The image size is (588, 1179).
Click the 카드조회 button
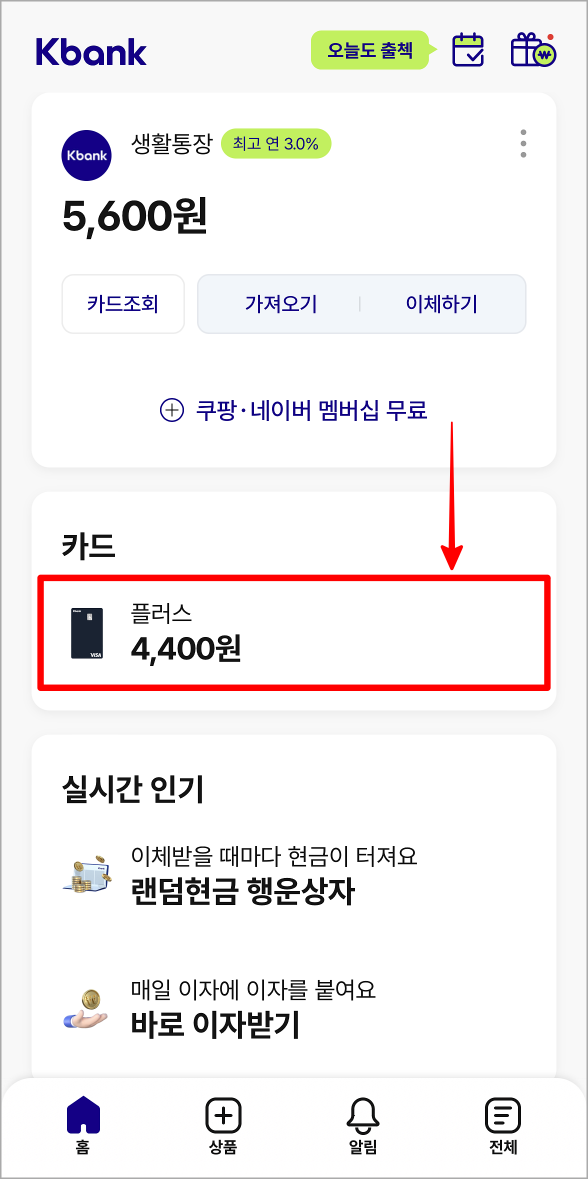123,303
